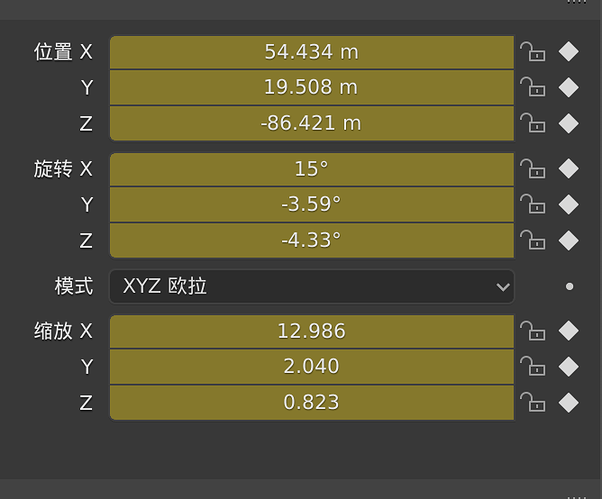This screenshot has width=602, height=499.
Task: Click the Scale X field showing 12.986
Action: 311,331
